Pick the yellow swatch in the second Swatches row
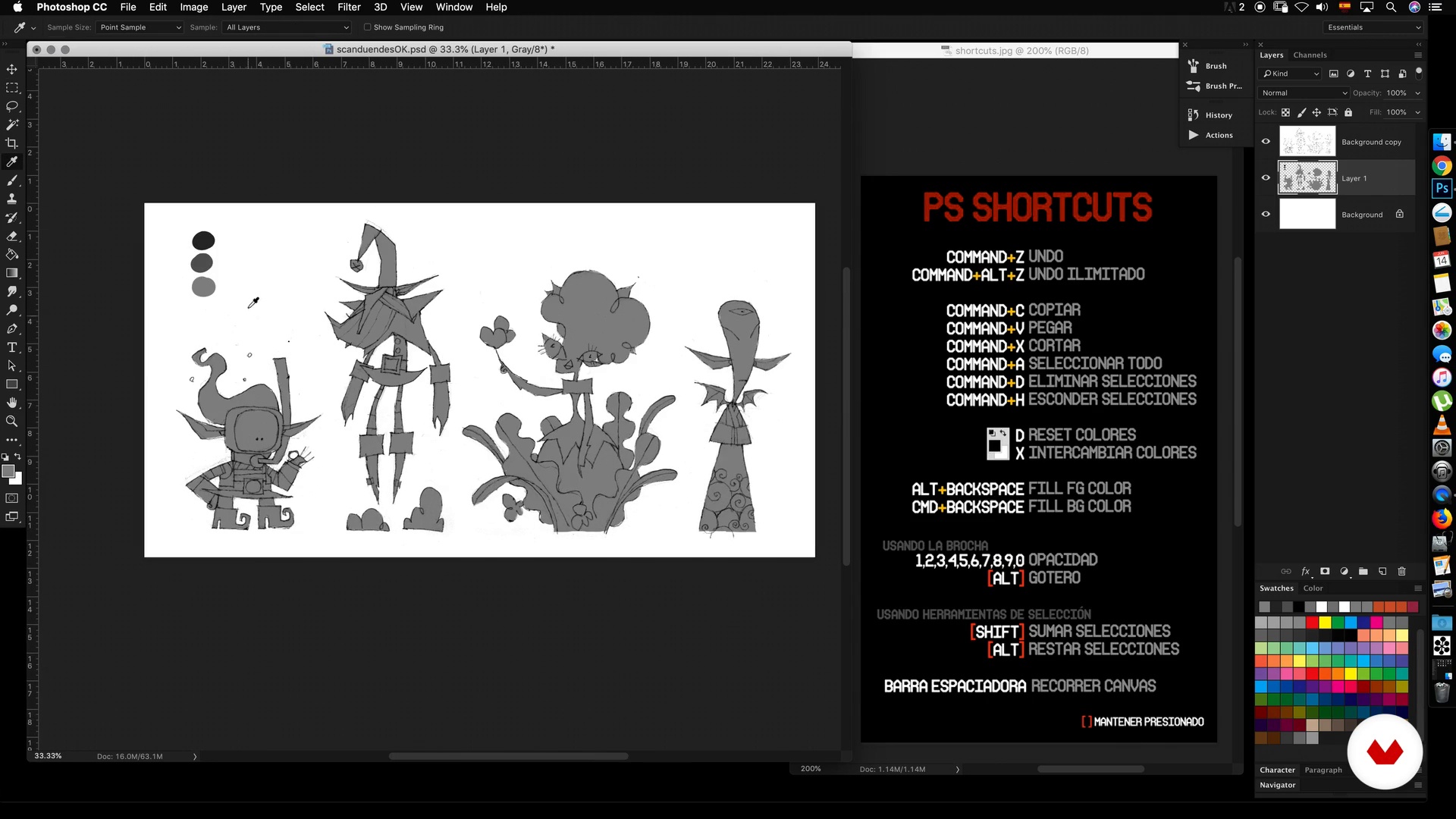This screenshot has height=819, width=1456. point(1325,623)
